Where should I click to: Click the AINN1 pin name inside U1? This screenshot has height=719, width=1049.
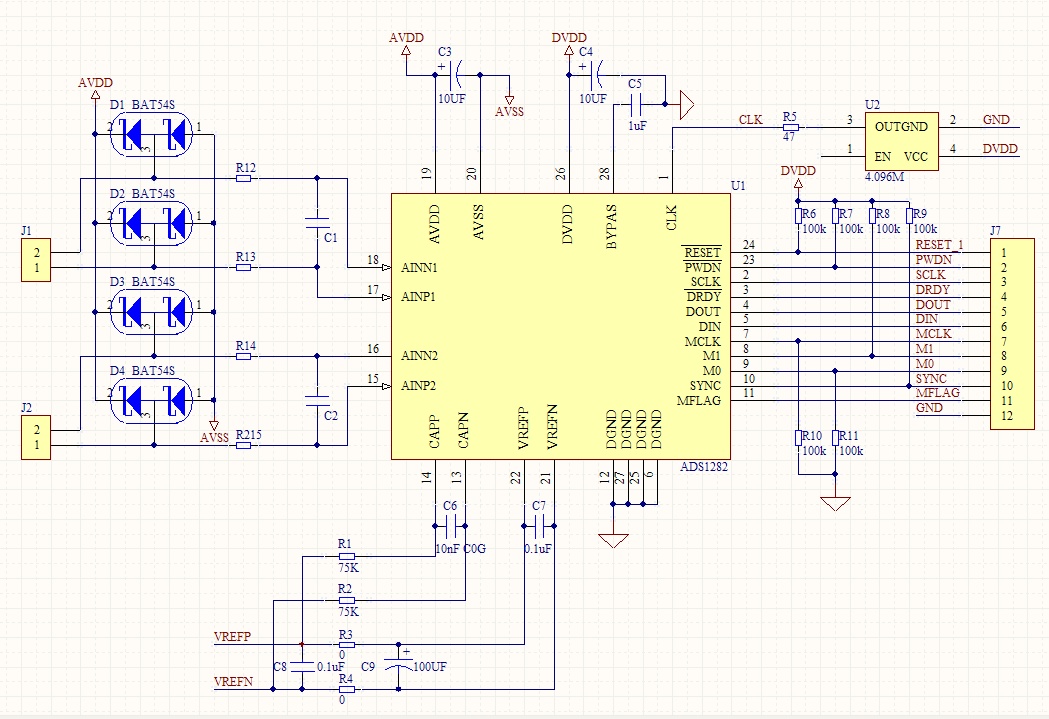(419, 268)
